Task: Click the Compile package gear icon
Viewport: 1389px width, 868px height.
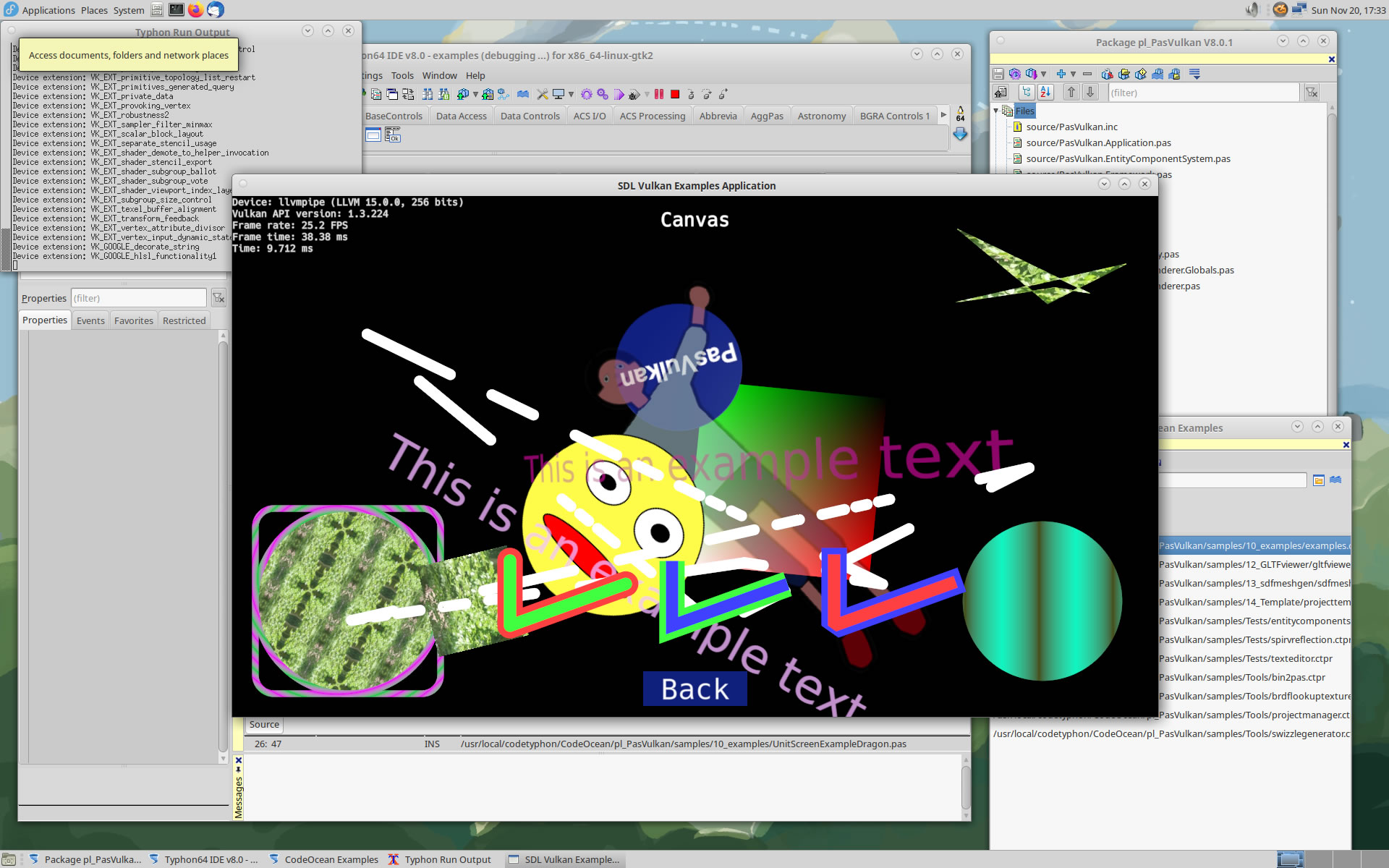Action: (x=1015, y=74)
